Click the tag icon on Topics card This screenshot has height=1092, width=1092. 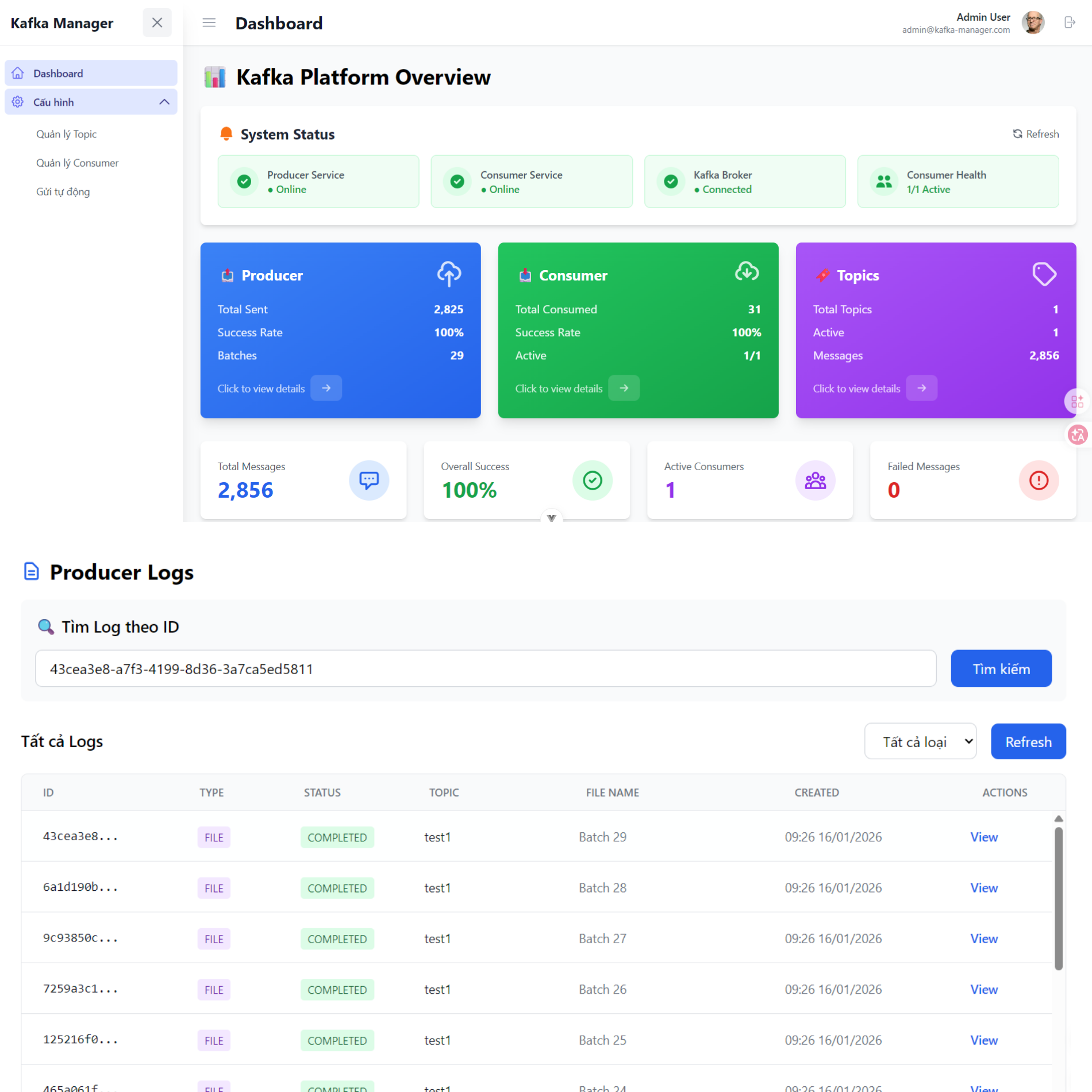coord(1044,274)
